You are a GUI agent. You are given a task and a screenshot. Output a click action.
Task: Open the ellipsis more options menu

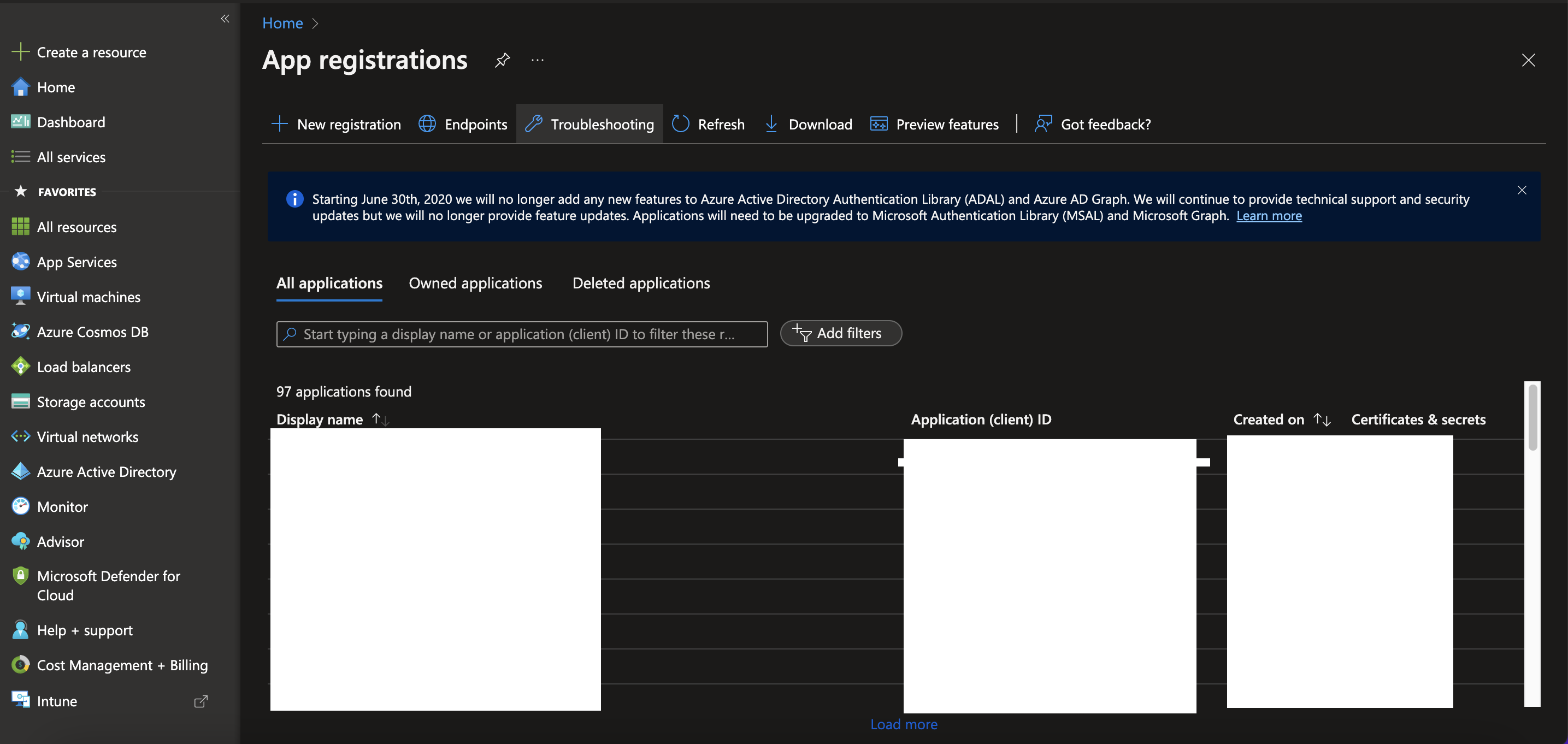(x=537, y=60)
